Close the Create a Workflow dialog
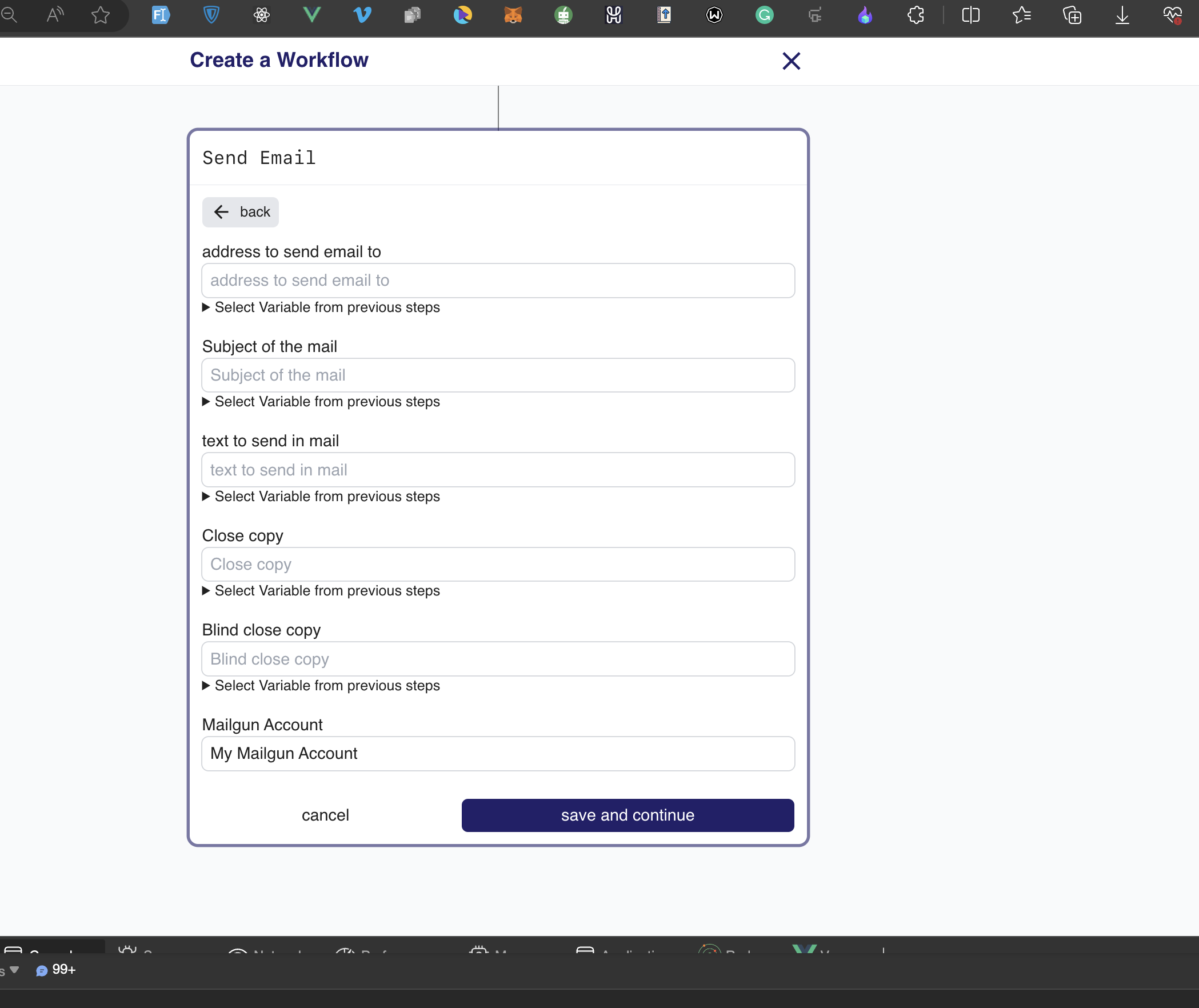This screenshot has height=1008, width=1199. click(x=791, y=61)
